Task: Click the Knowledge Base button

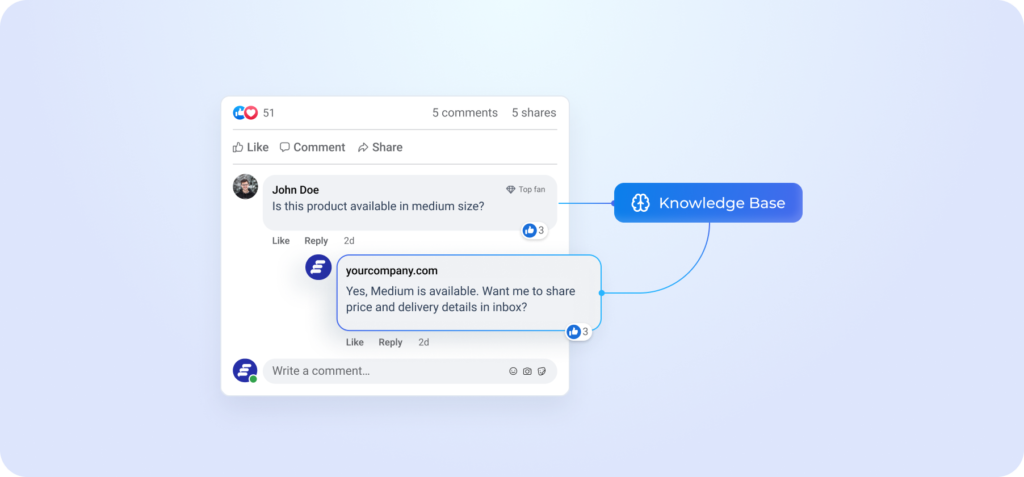Action: click(708, 203)
